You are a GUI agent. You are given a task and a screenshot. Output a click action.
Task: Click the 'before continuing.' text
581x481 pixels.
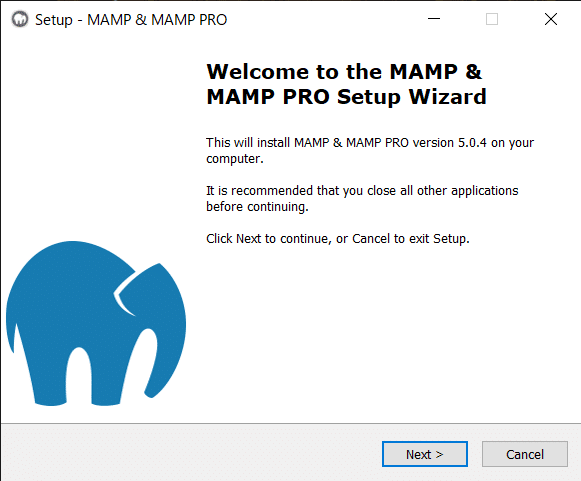click(257, 207)
